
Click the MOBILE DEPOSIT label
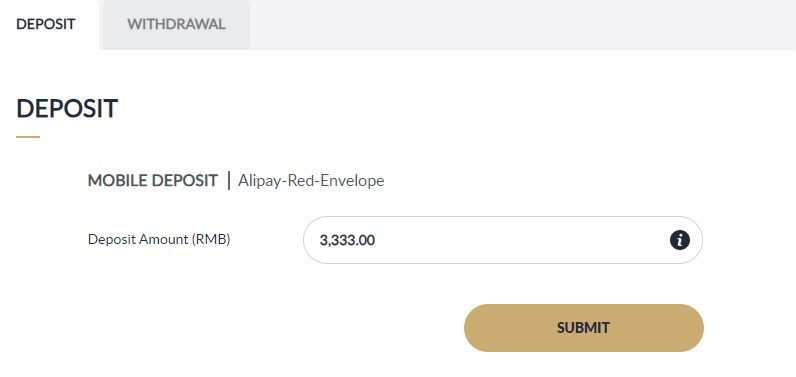click(153, 181)
